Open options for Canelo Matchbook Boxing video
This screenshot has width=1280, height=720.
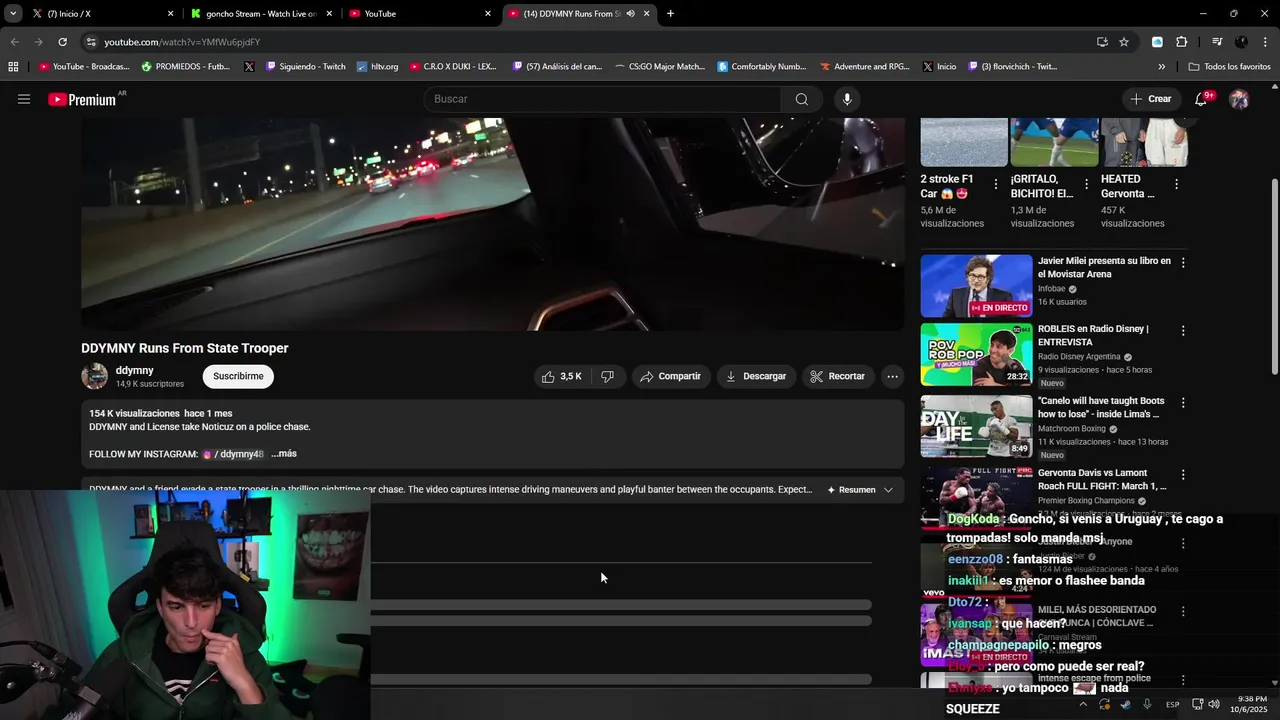pos(1183,403)
